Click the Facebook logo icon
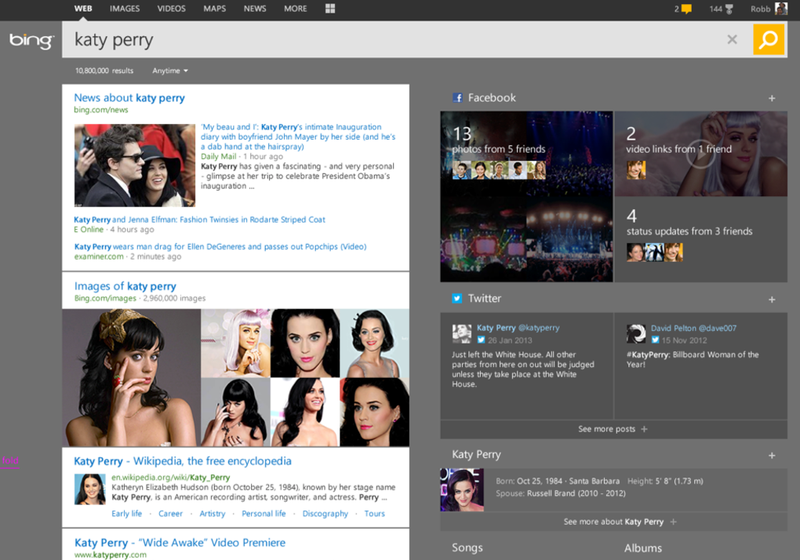Image resolution: width=800 pixels, height=560 pixels. pos(457,98)
